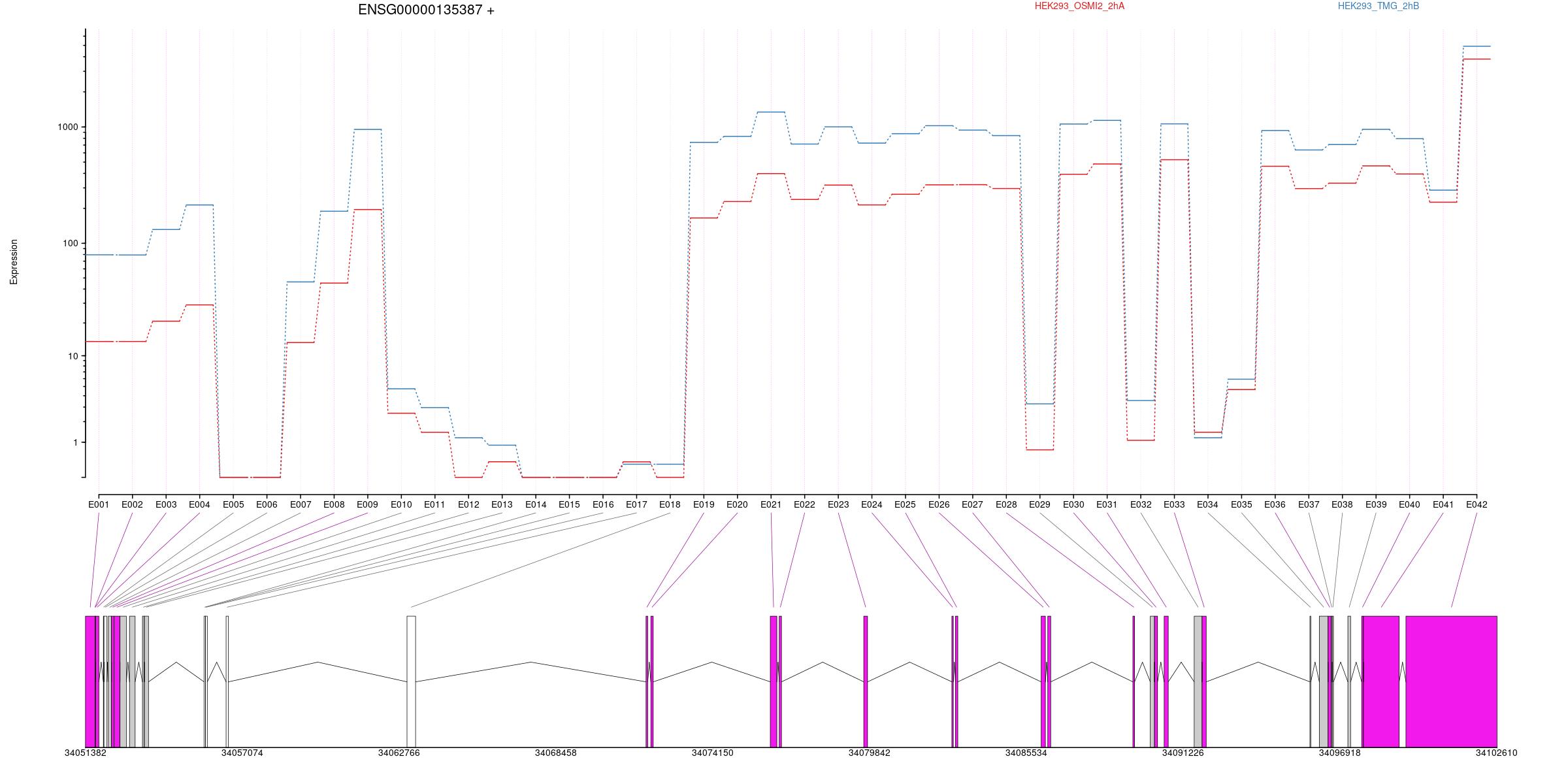Screen dimensions: 1568x784
Task: Click the blue E009 expression segment
Action: click(x=367, y=129)
